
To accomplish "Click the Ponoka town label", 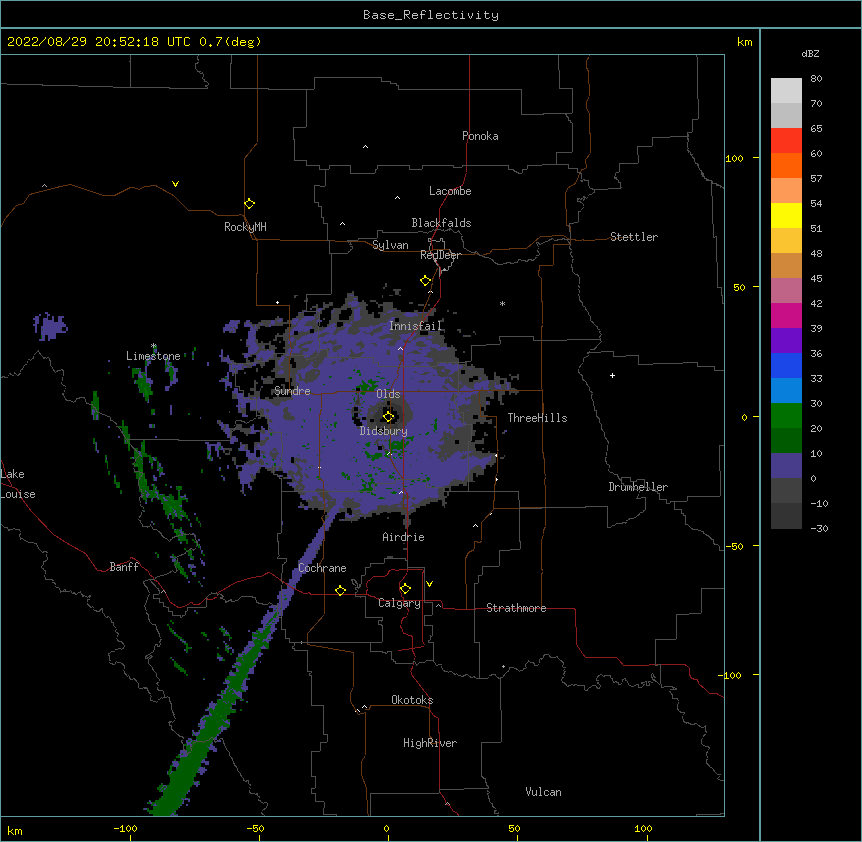I will click(480, 136).
